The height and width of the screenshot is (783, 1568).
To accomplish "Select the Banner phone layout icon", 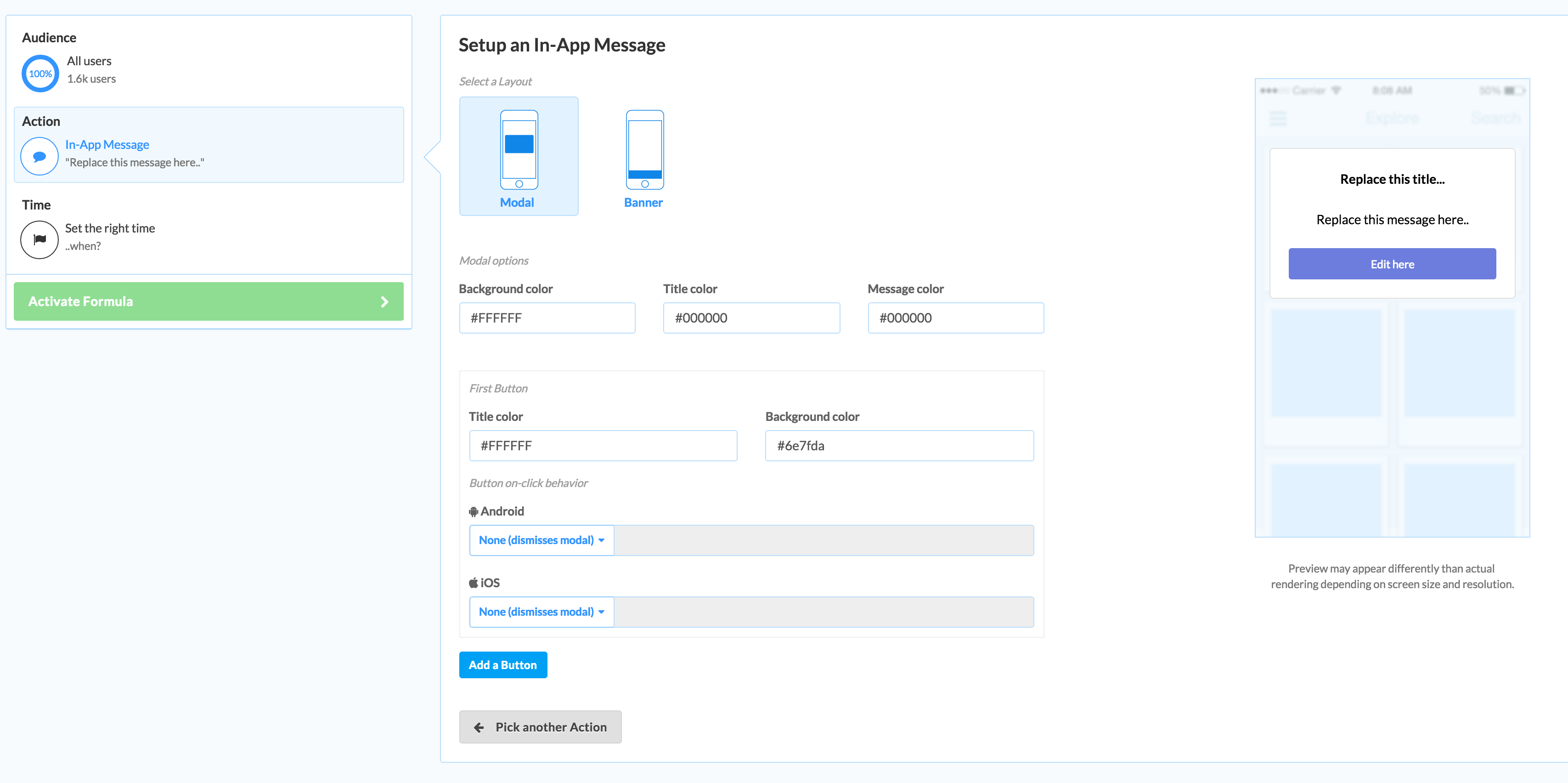I will (644, 150).
